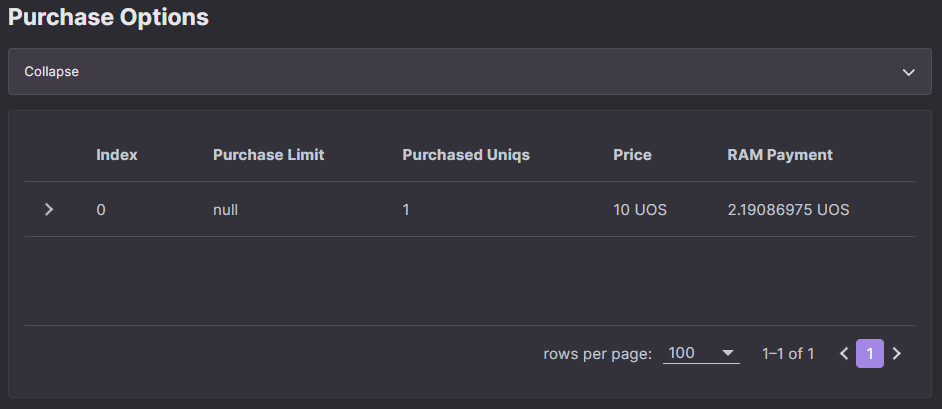
Task: Click the null purchase limit cell
Action: click(225, 210)
